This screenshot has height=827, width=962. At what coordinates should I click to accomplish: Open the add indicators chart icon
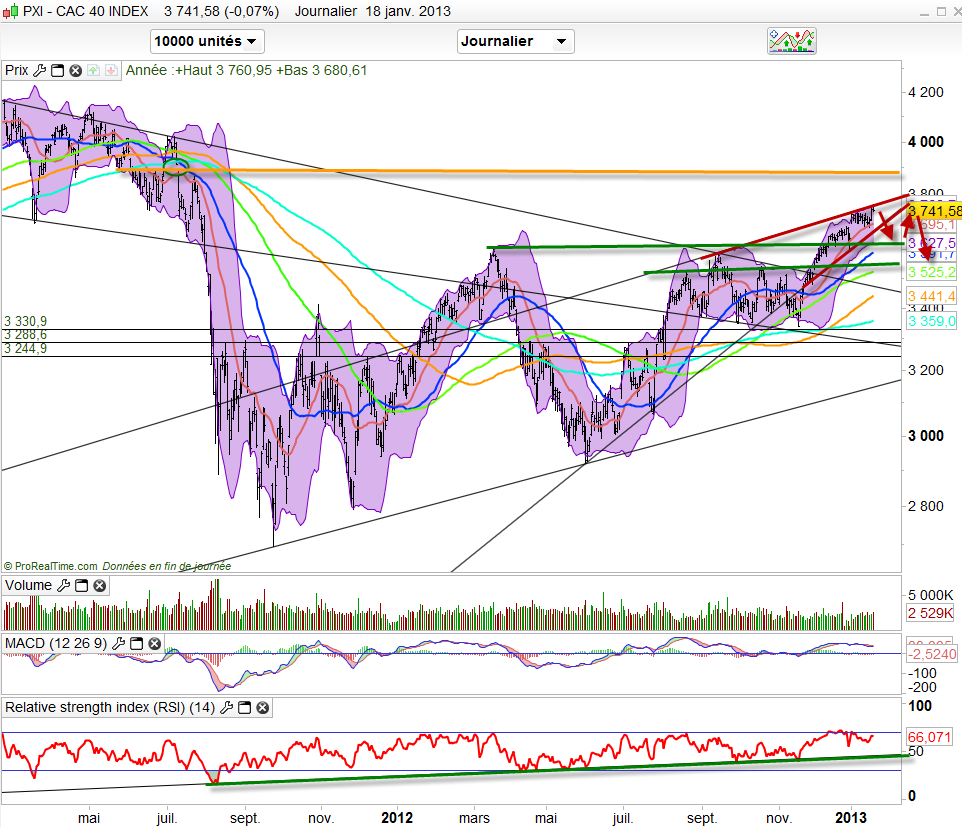point(792,41)
